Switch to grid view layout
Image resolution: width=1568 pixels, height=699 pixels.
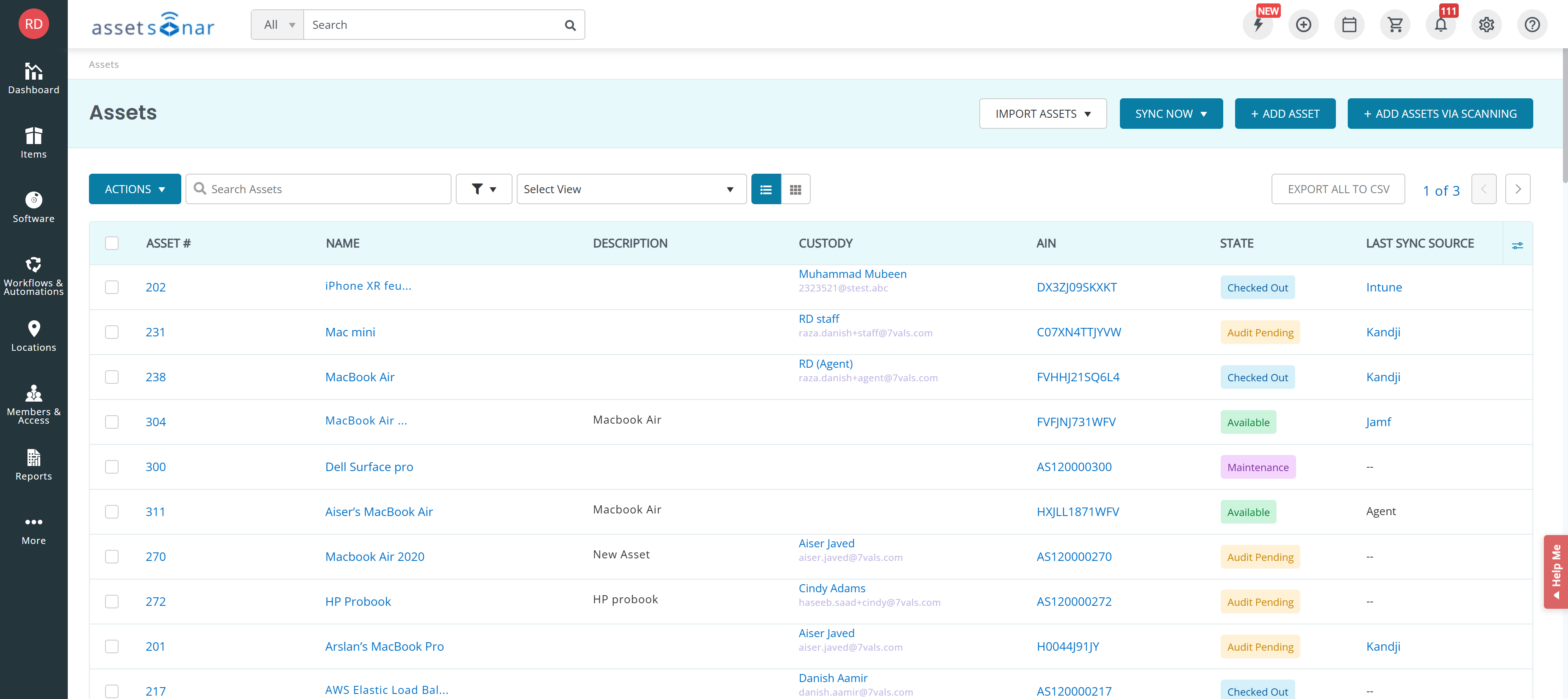point(795,189)
